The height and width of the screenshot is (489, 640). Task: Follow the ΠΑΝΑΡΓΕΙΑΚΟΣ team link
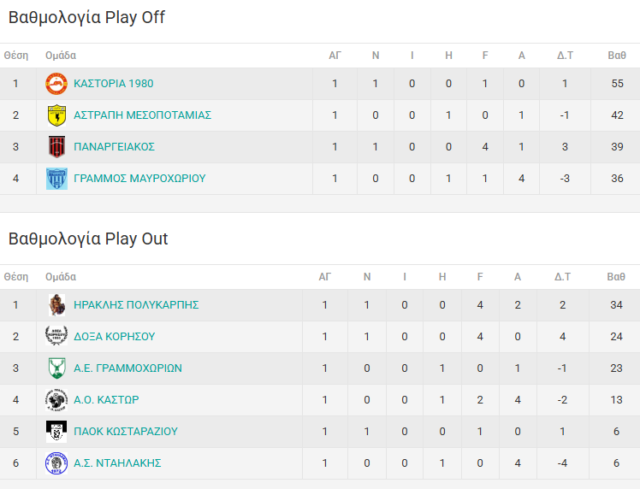click(114, 147)
